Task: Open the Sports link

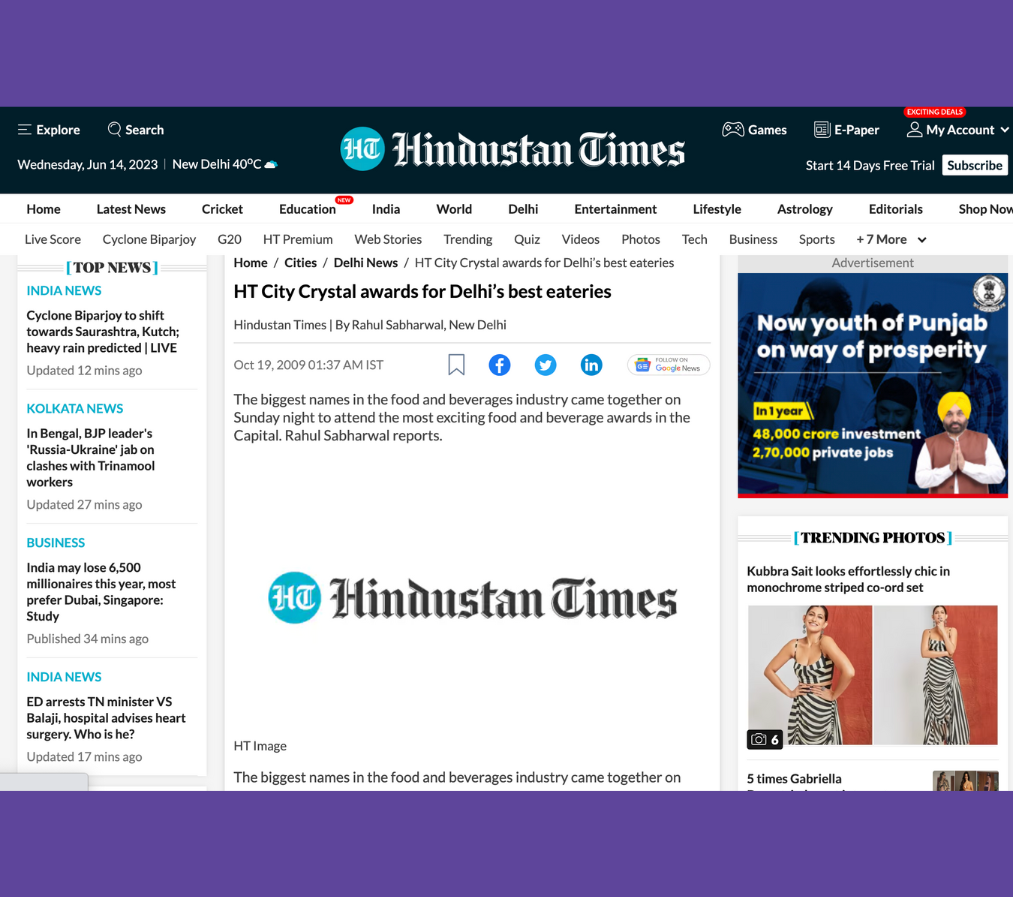Action: 817,240
